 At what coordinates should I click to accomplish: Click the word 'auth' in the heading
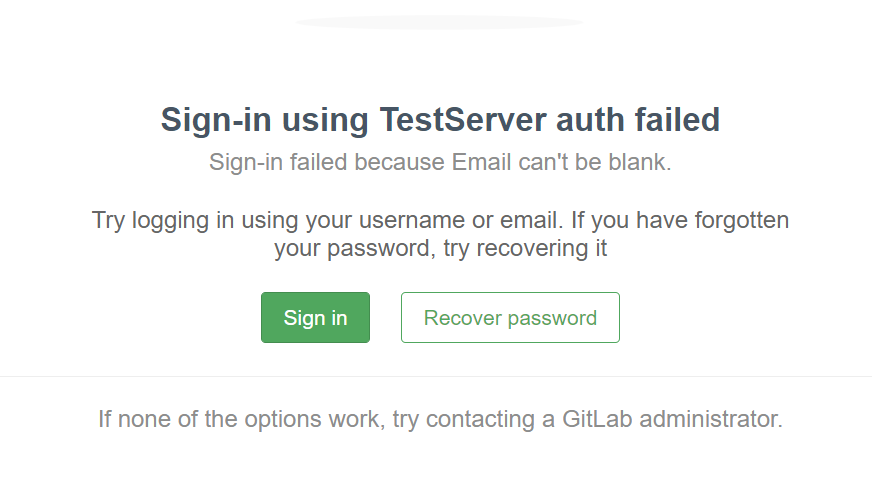[x=591, y=120]
